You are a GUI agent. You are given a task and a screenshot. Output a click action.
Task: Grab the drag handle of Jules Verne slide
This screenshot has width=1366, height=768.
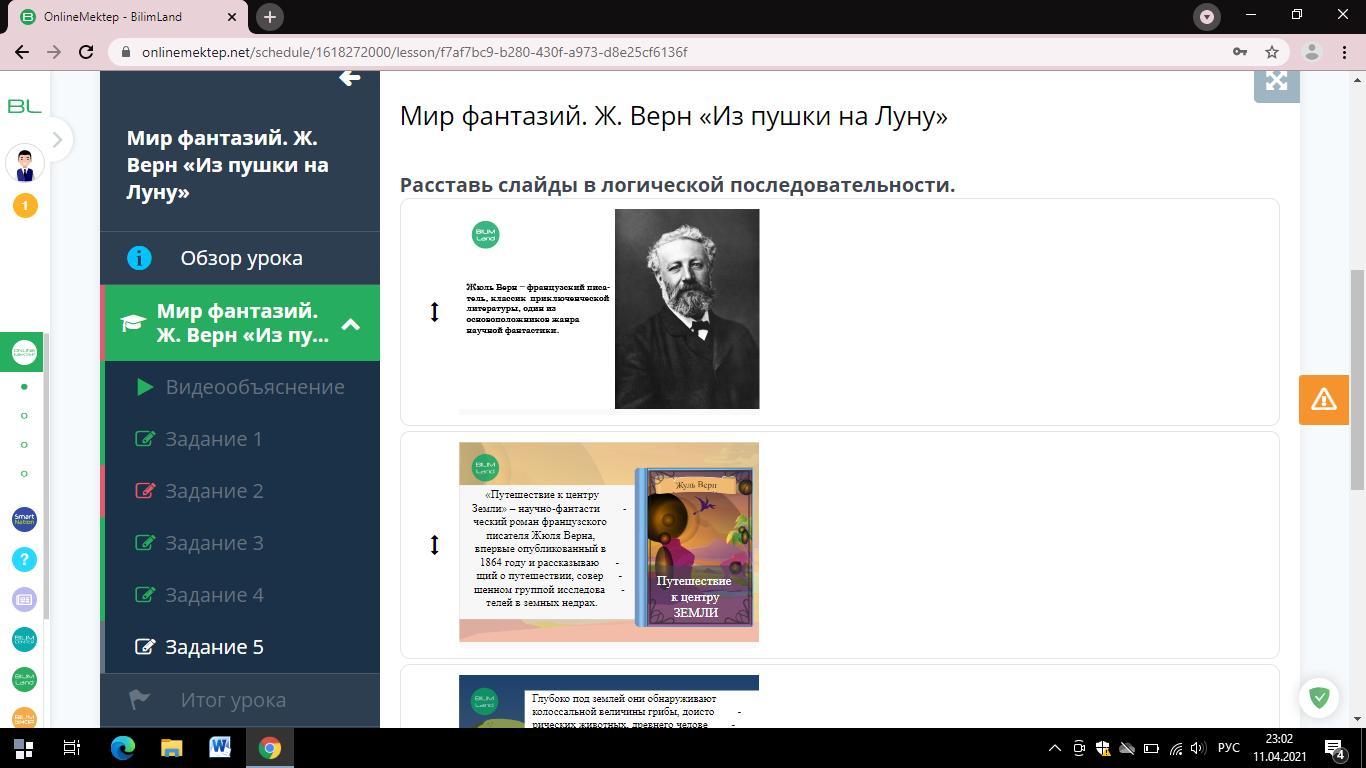click(x=434, y=312)
